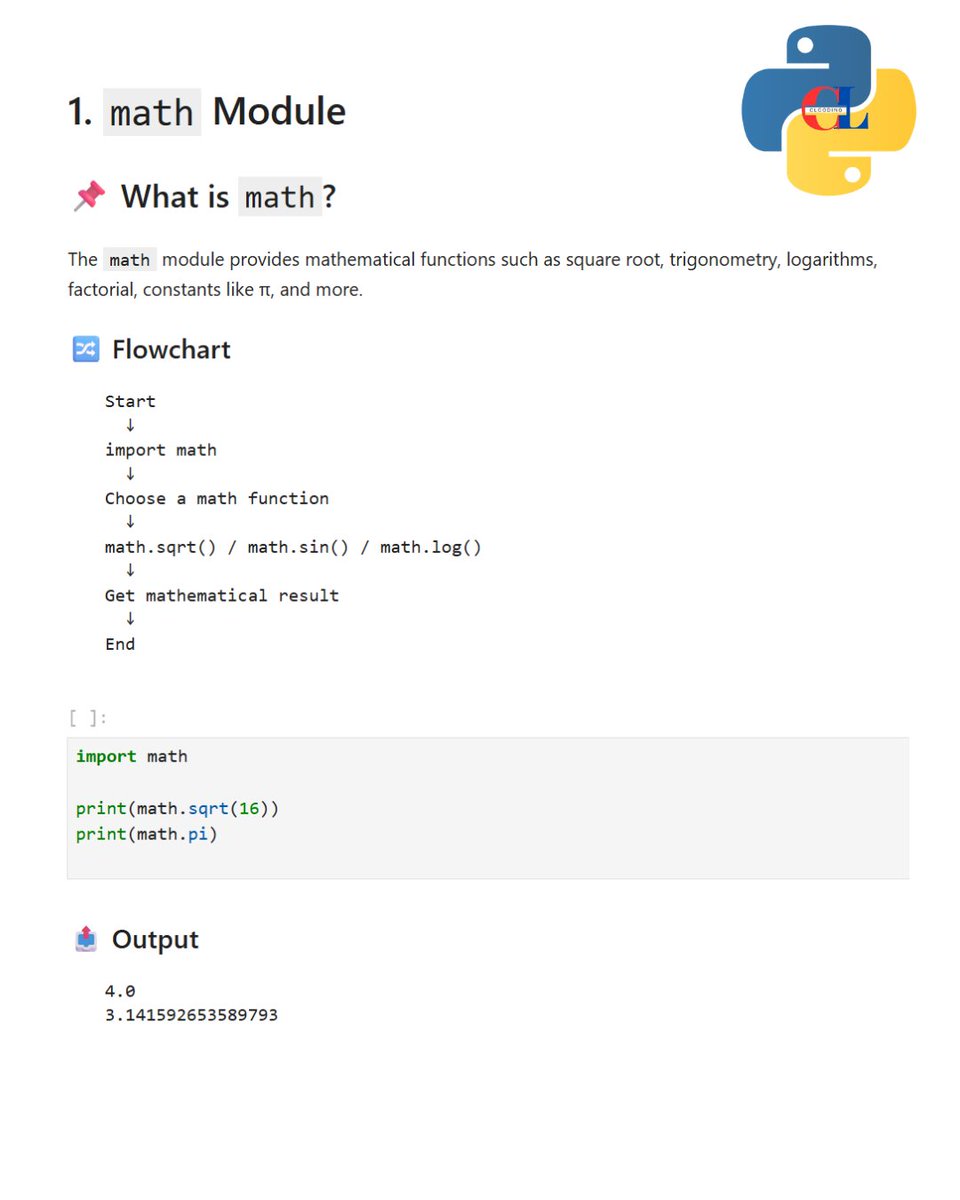Click the Python CLCODING logo

(x=829, y=110)
